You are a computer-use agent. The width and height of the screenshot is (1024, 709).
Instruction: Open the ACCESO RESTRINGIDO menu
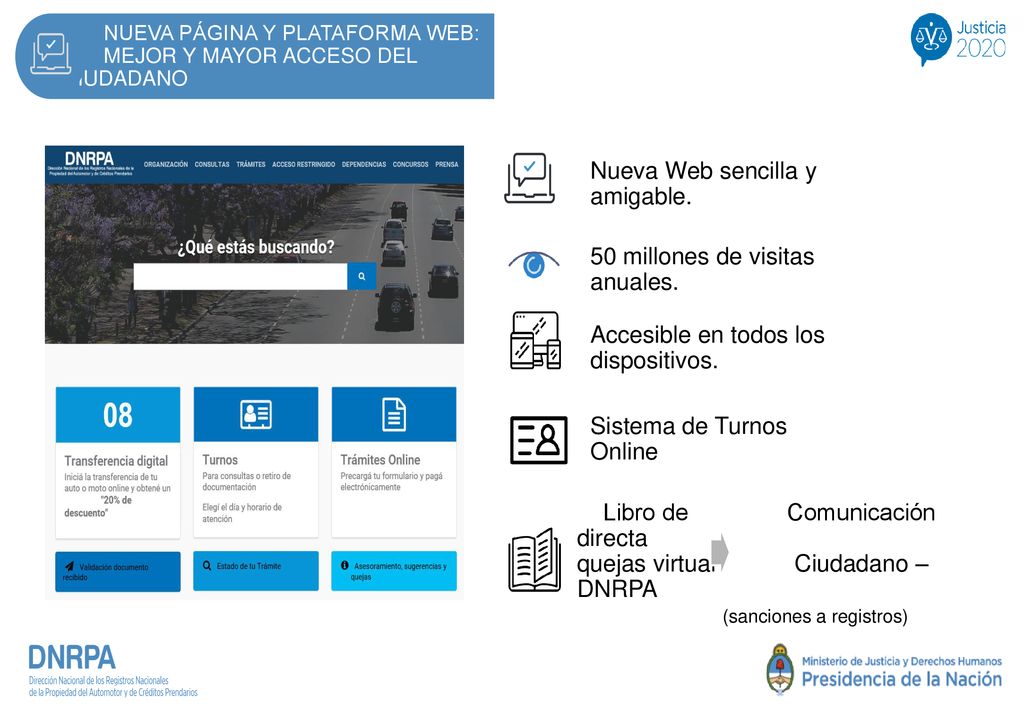point(304,165)
